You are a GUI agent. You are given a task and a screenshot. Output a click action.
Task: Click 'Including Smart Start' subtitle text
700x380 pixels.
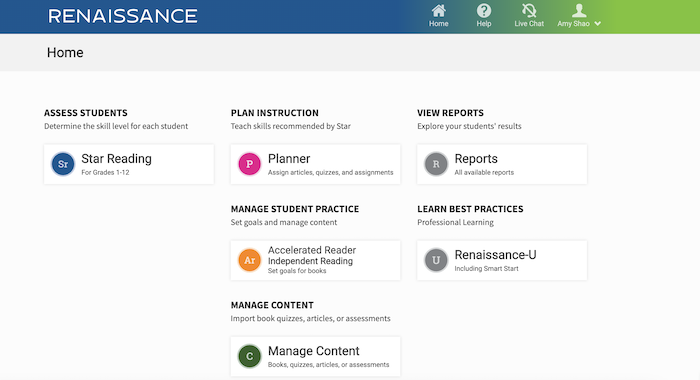click(486, 268)
